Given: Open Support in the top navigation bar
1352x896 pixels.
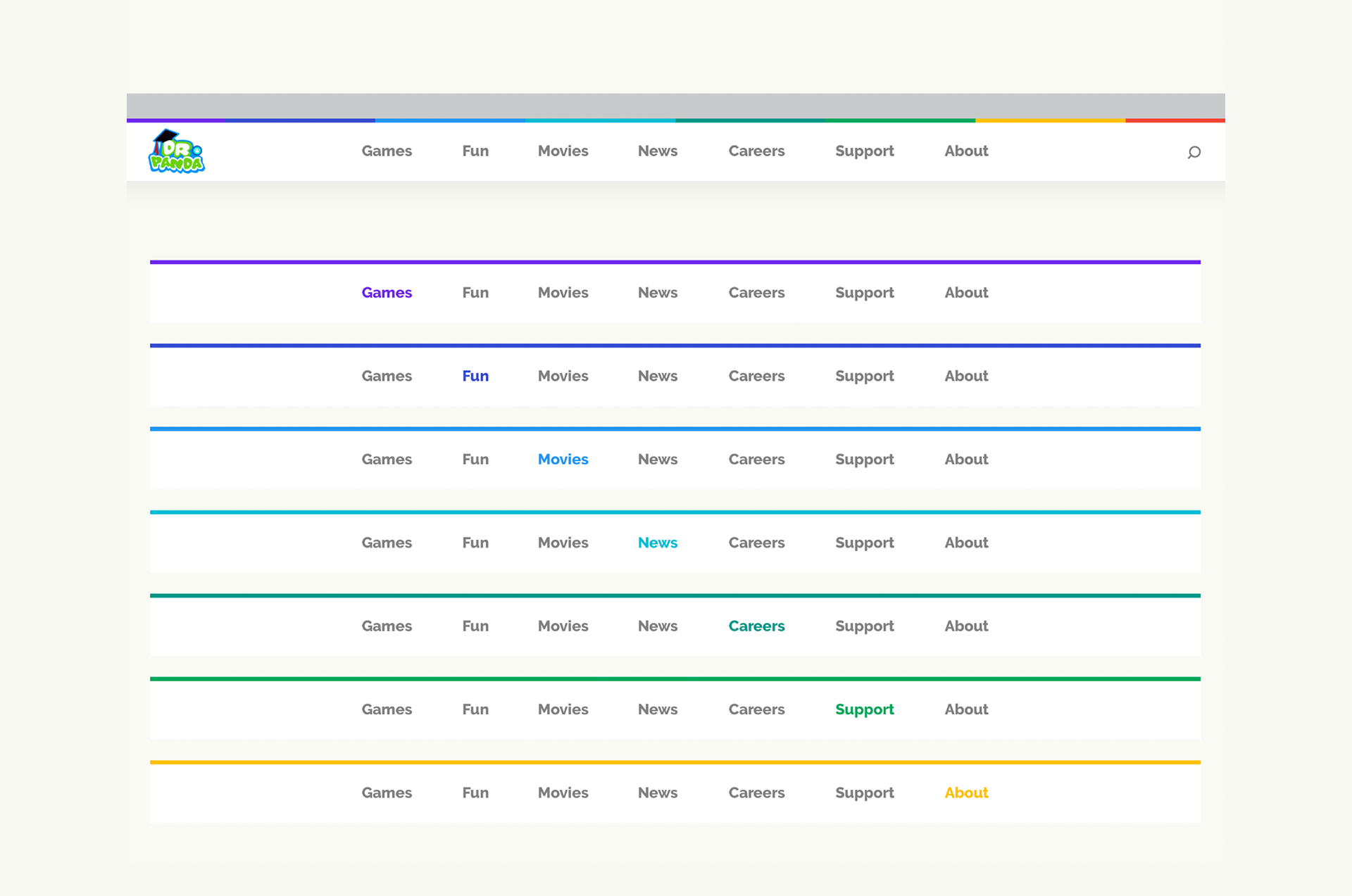Looking at the screenshot, I should tap(865, 151).
